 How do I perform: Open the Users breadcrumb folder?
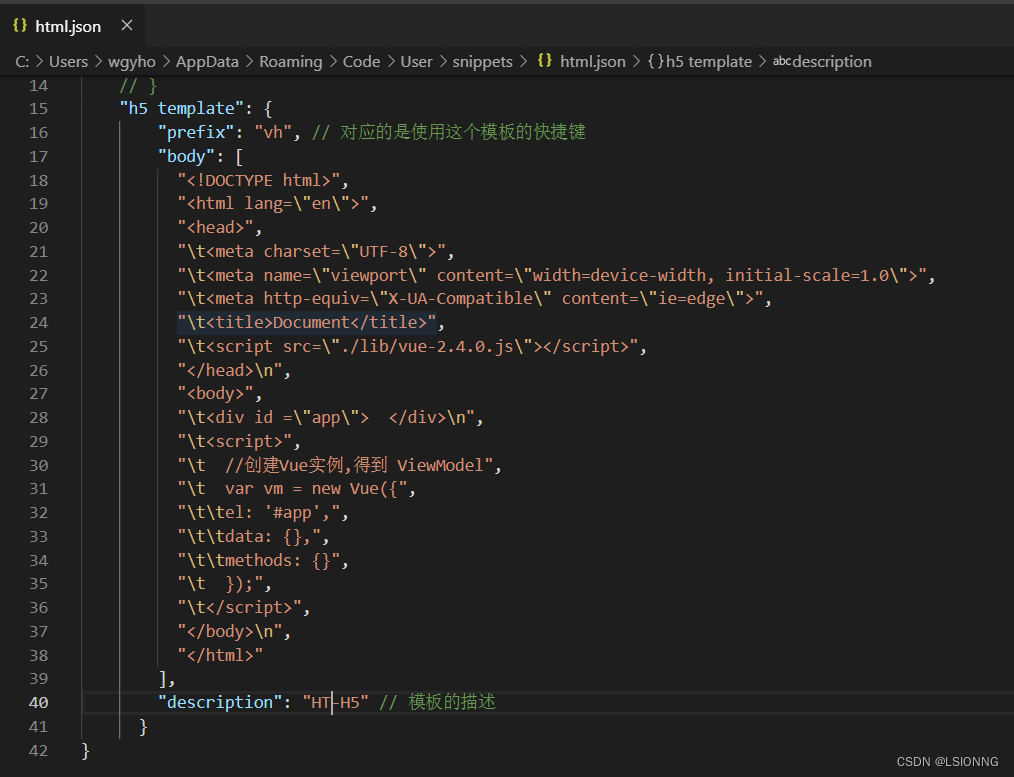(69, 61)
